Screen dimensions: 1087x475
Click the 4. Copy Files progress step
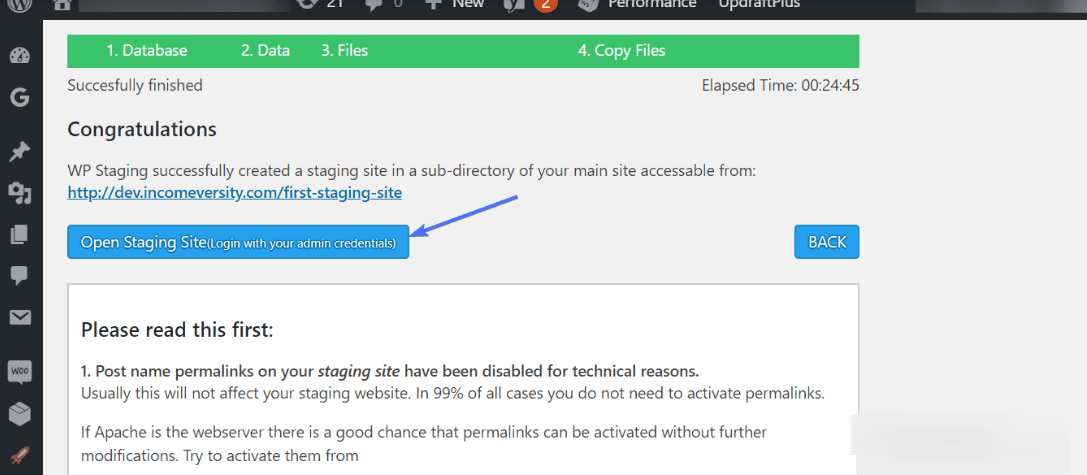[622, 51]
